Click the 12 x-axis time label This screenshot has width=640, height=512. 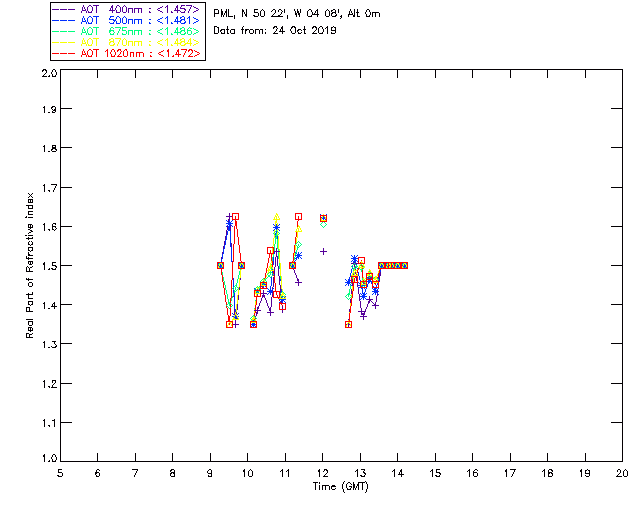pos(322,473)
